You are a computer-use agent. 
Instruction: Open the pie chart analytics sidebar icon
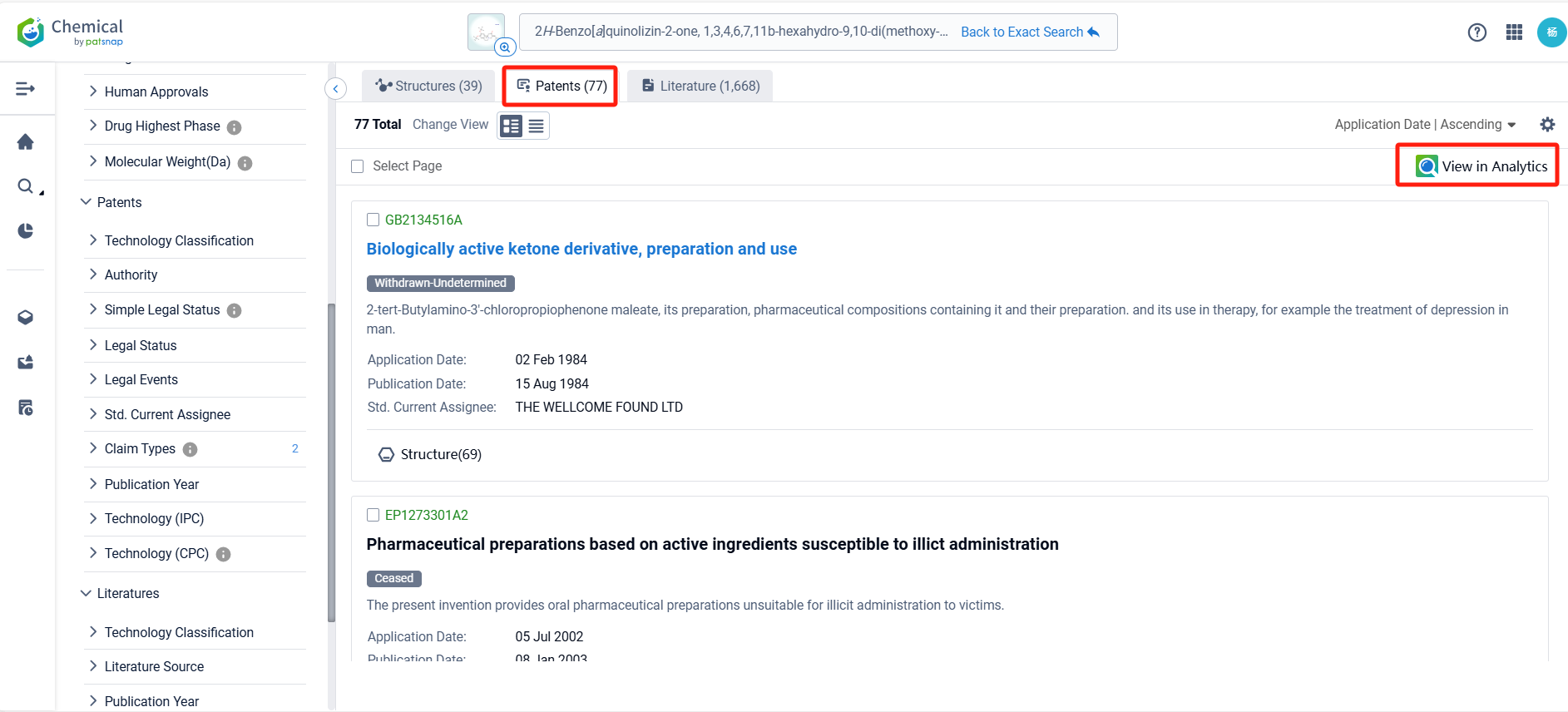(x=26, y=230)
